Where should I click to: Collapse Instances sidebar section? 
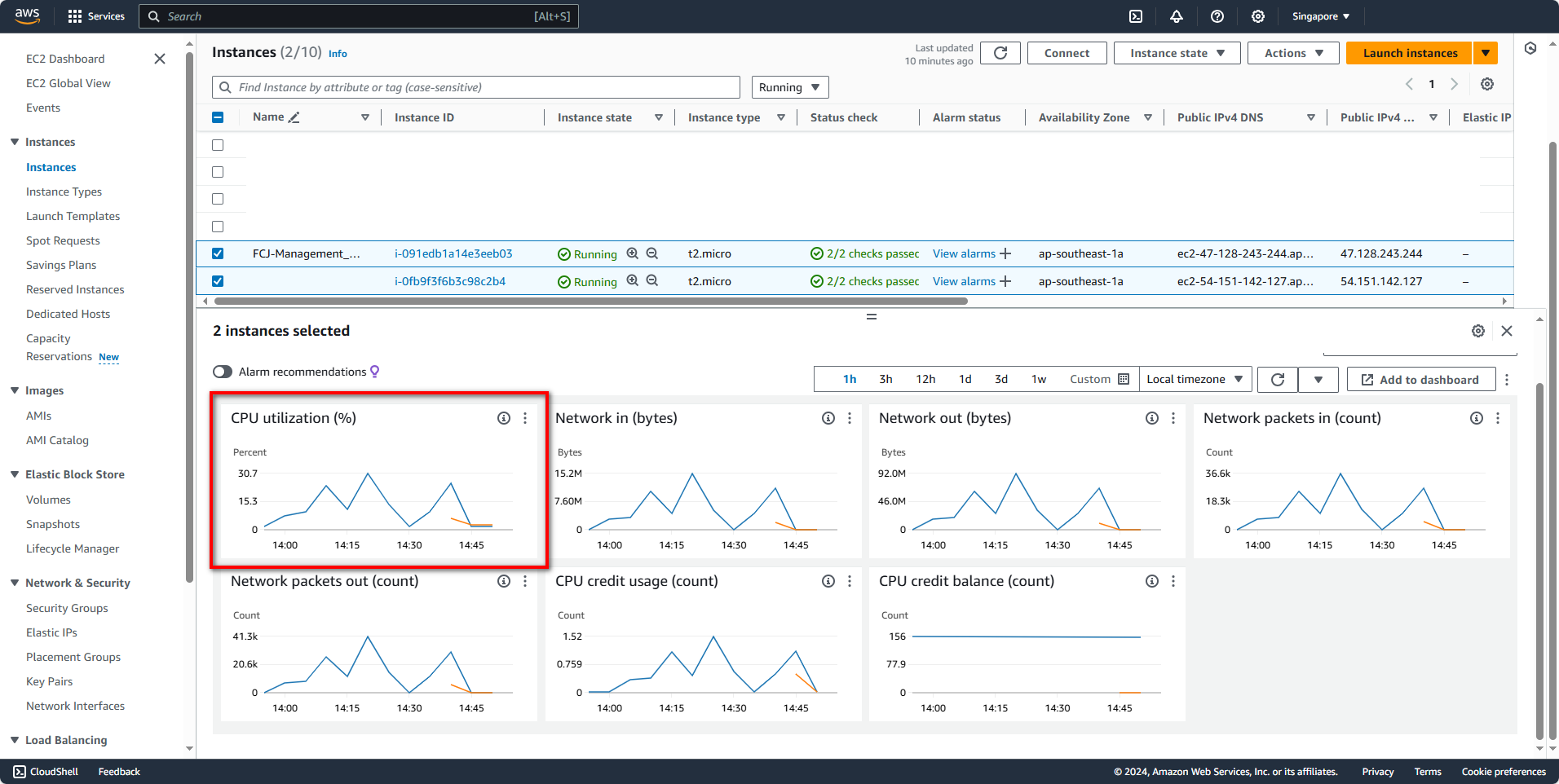15,142
